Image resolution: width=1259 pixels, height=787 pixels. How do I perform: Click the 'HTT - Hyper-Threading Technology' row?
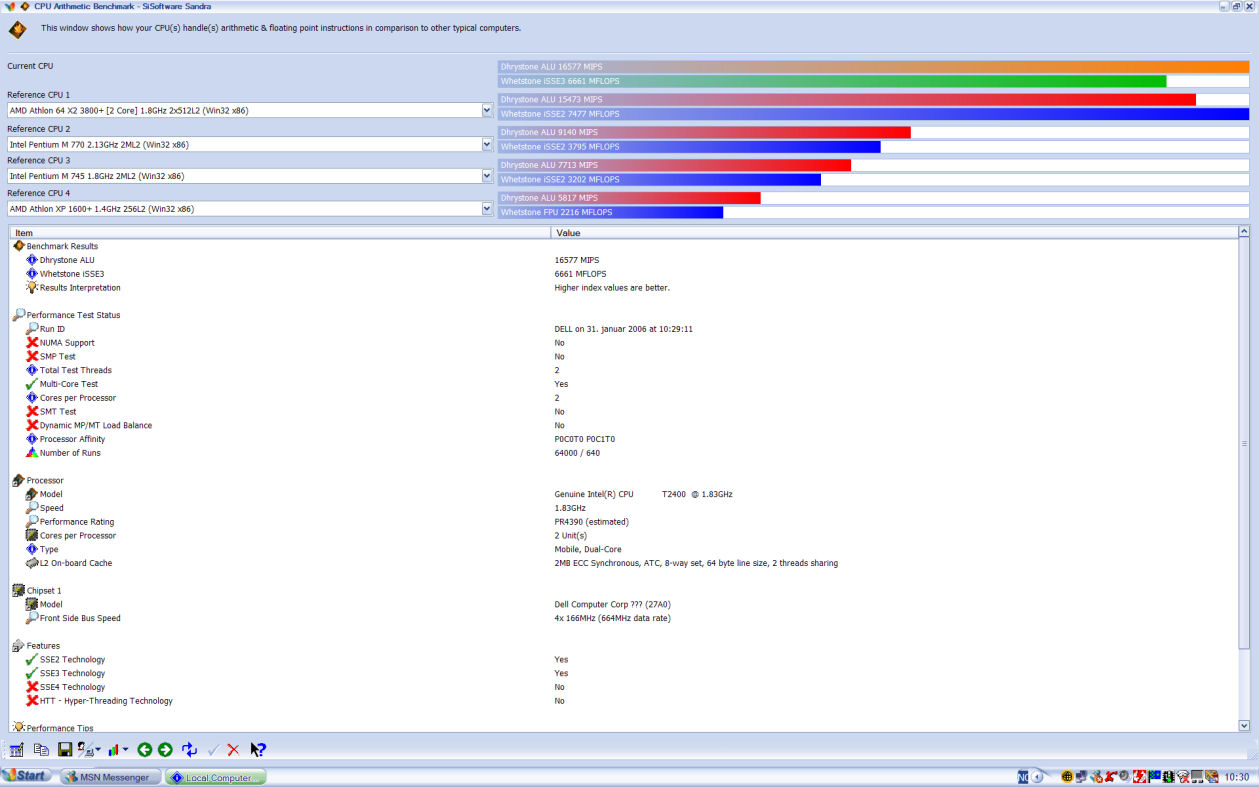[106, 701]
